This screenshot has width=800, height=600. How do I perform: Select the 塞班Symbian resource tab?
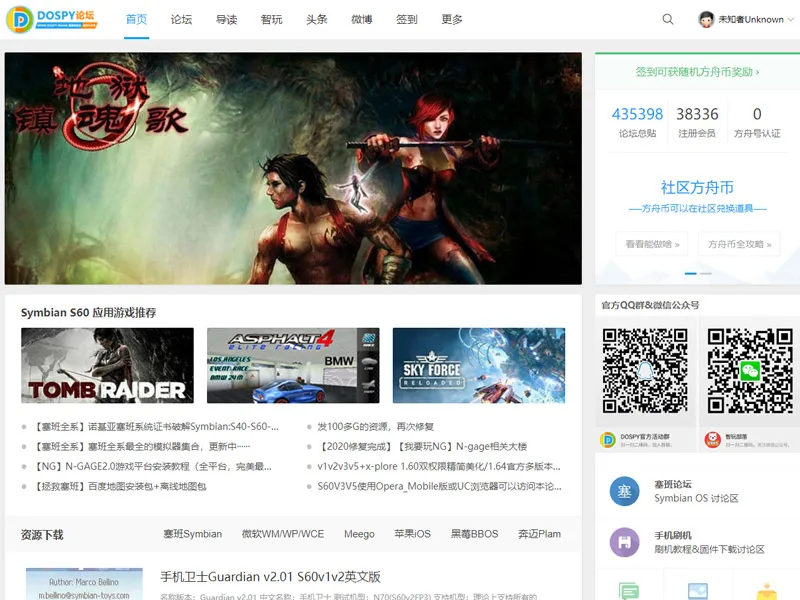pyautogui.click(x=192, y=534)
